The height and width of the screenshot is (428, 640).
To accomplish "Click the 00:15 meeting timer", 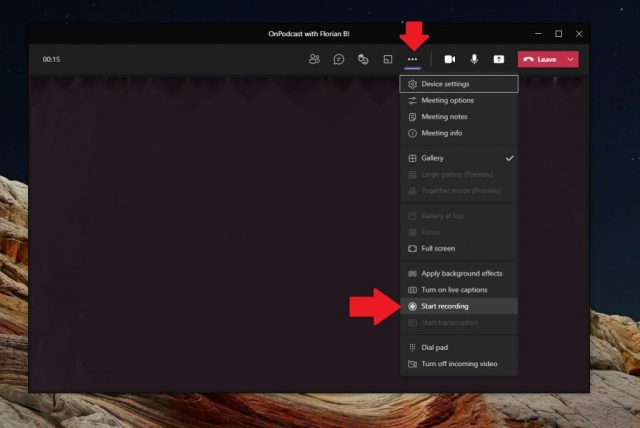I will click(x=51, y=60).
